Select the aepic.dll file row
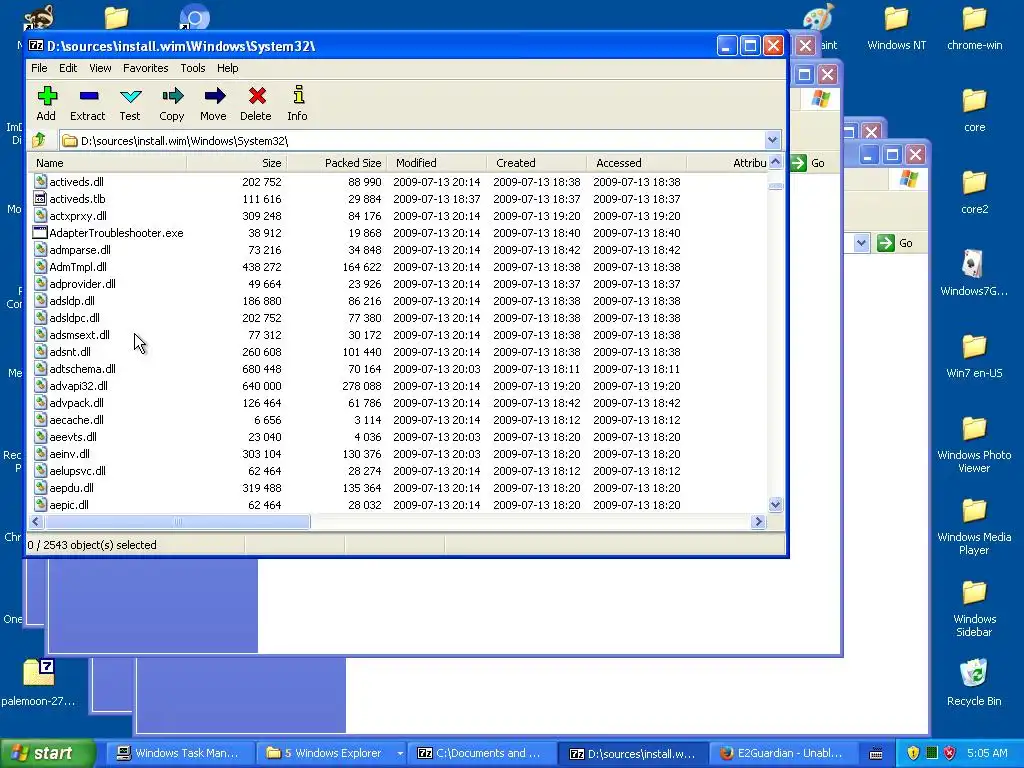Image resolution: width=1024 pixels, height=768 pixels. pos(398,505)
